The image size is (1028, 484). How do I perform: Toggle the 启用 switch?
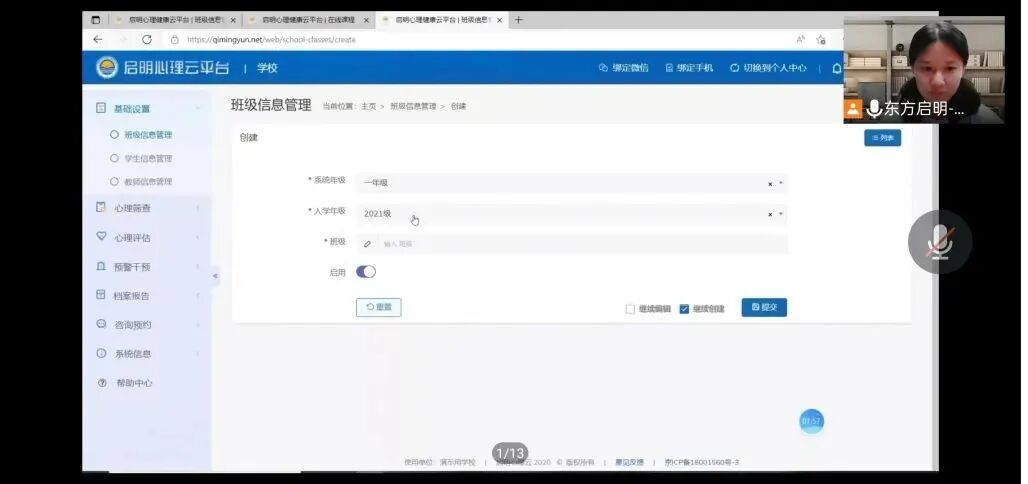[x=366, y=272]
